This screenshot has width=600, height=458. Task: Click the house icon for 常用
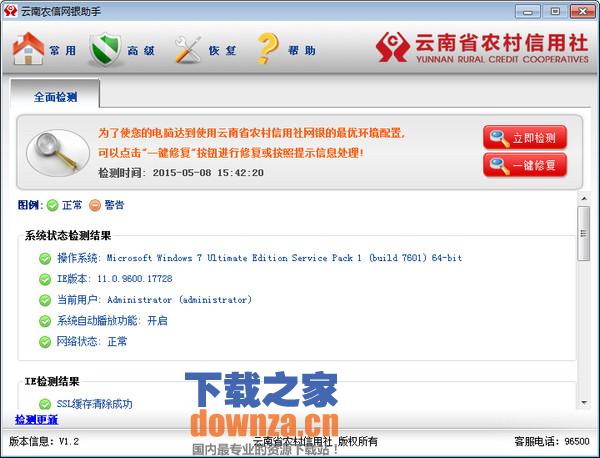29,48
